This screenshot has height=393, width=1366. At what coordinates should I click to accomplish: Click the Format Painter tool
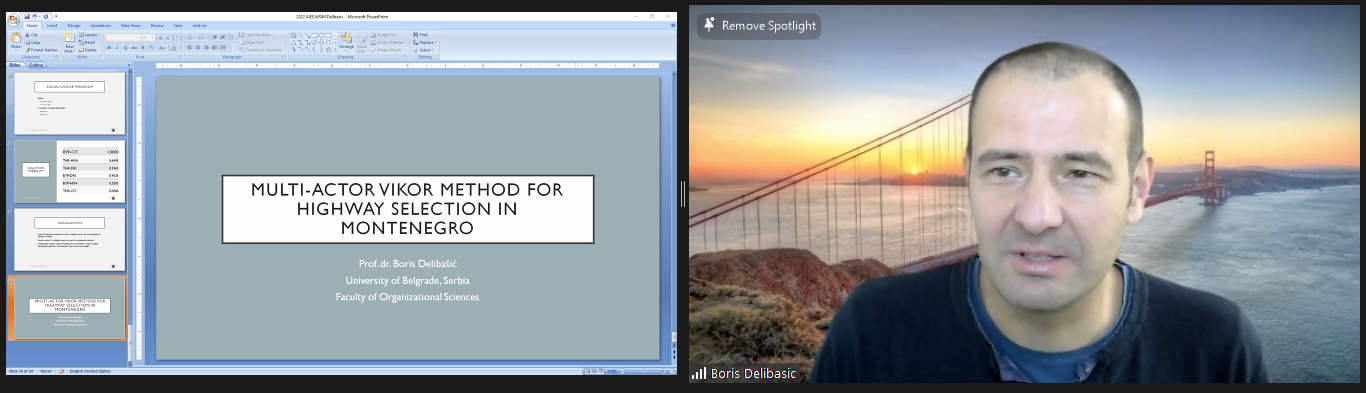pos(41,50)
